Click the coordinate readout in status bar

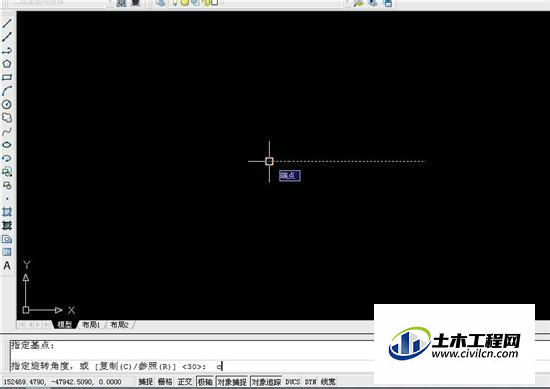click(62, 381)
